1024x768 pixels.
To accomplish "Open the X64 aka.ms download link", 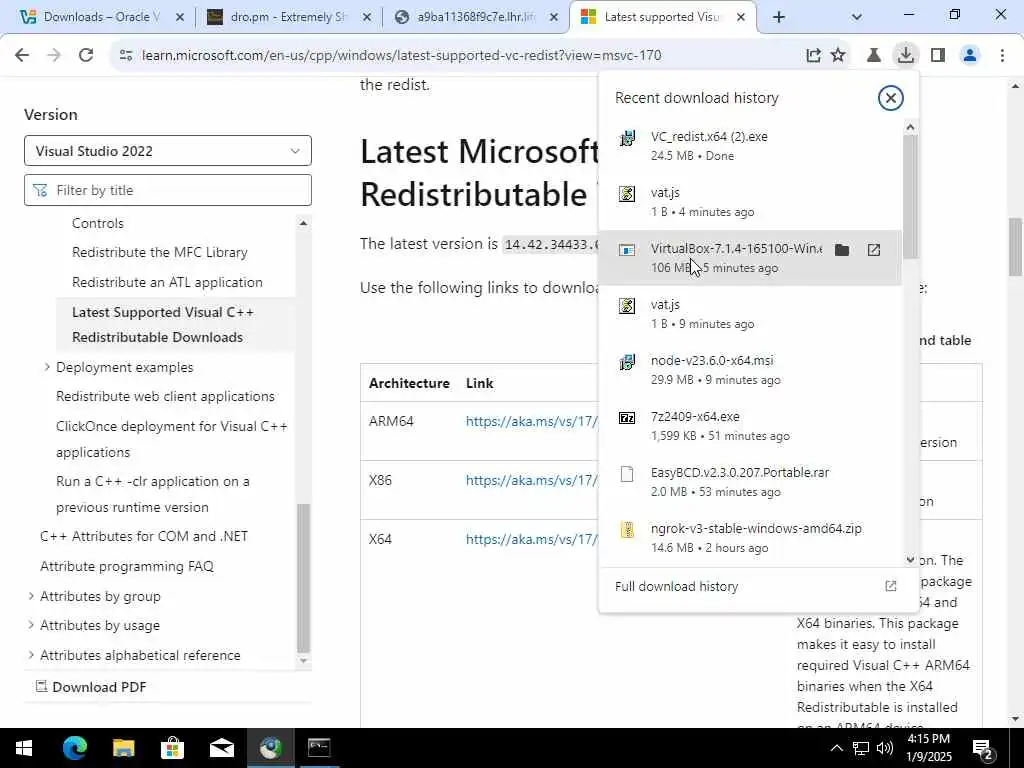I will [x=532, y=539].
